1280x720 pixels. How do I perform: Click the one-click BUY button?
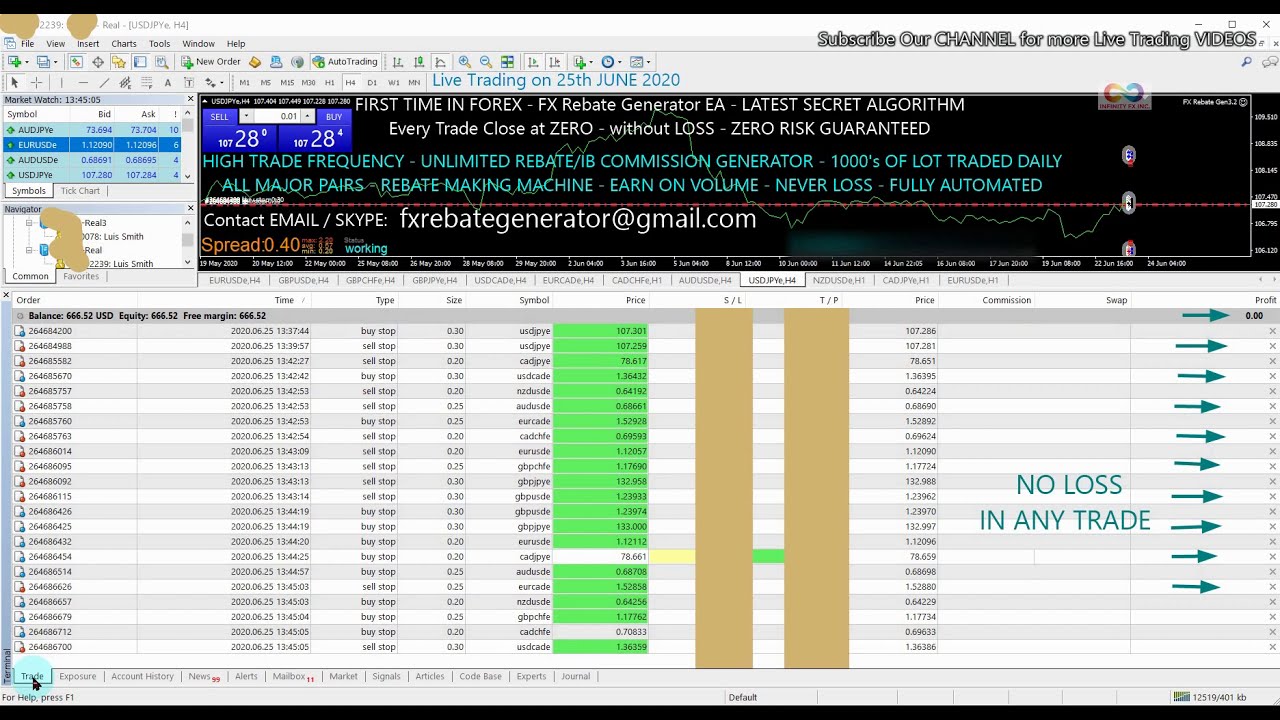333,117
